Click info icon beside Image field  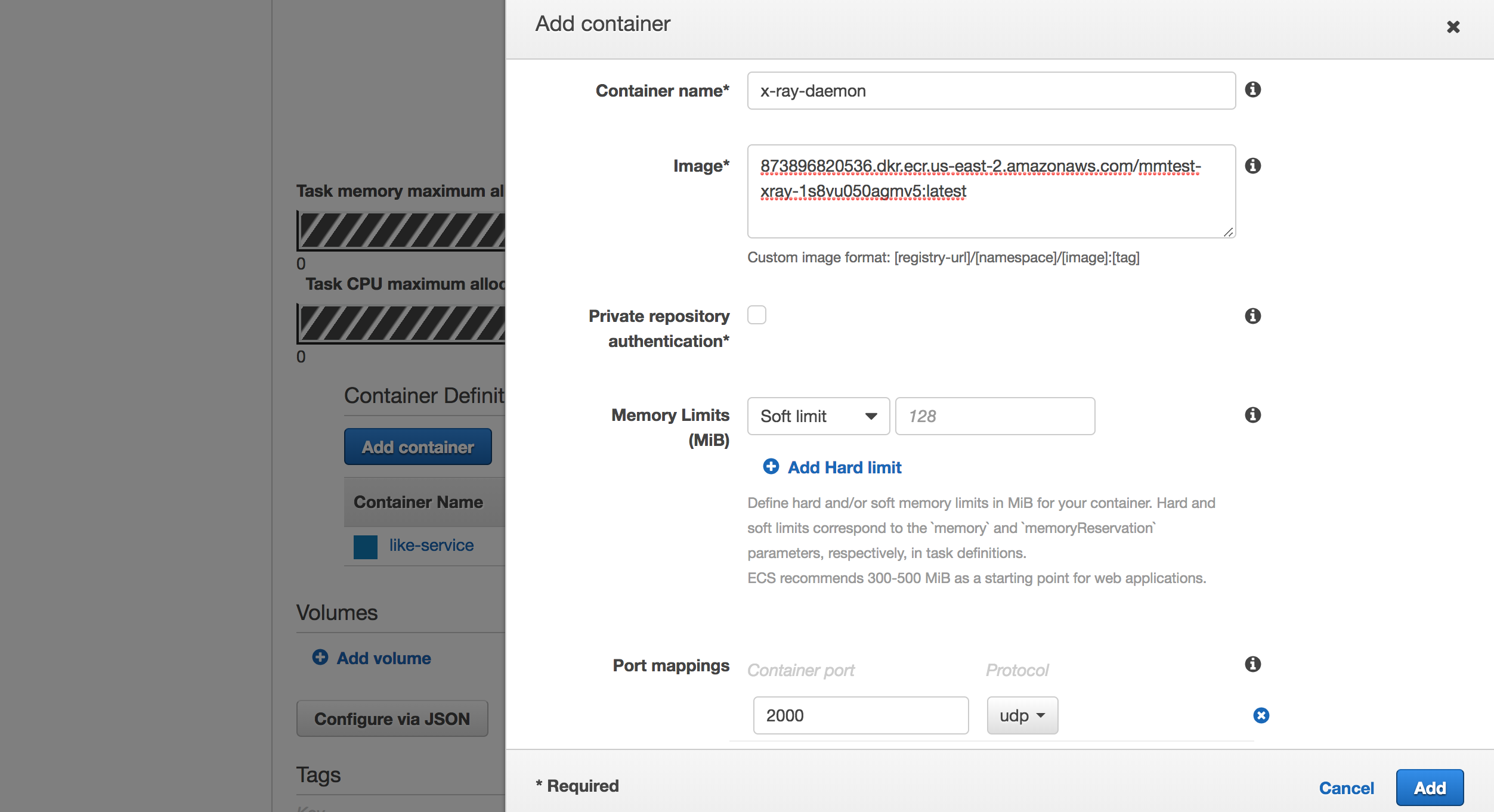[1252, 166]
